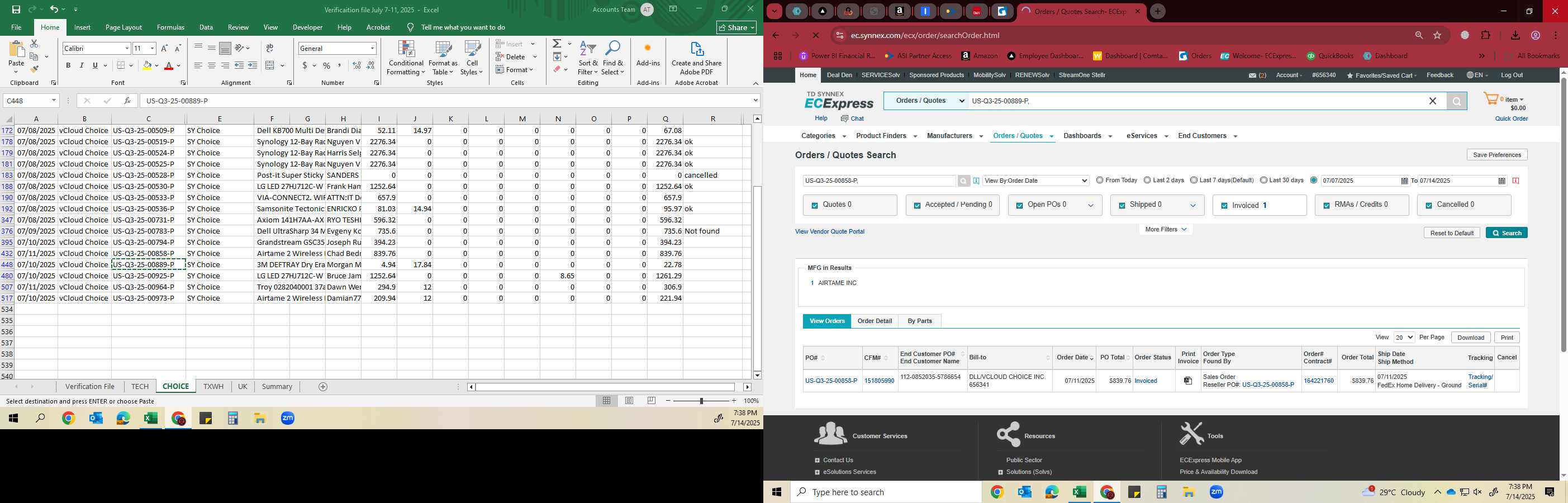Bookmark this page with star icon
1568x503 pixels.
1438,35
